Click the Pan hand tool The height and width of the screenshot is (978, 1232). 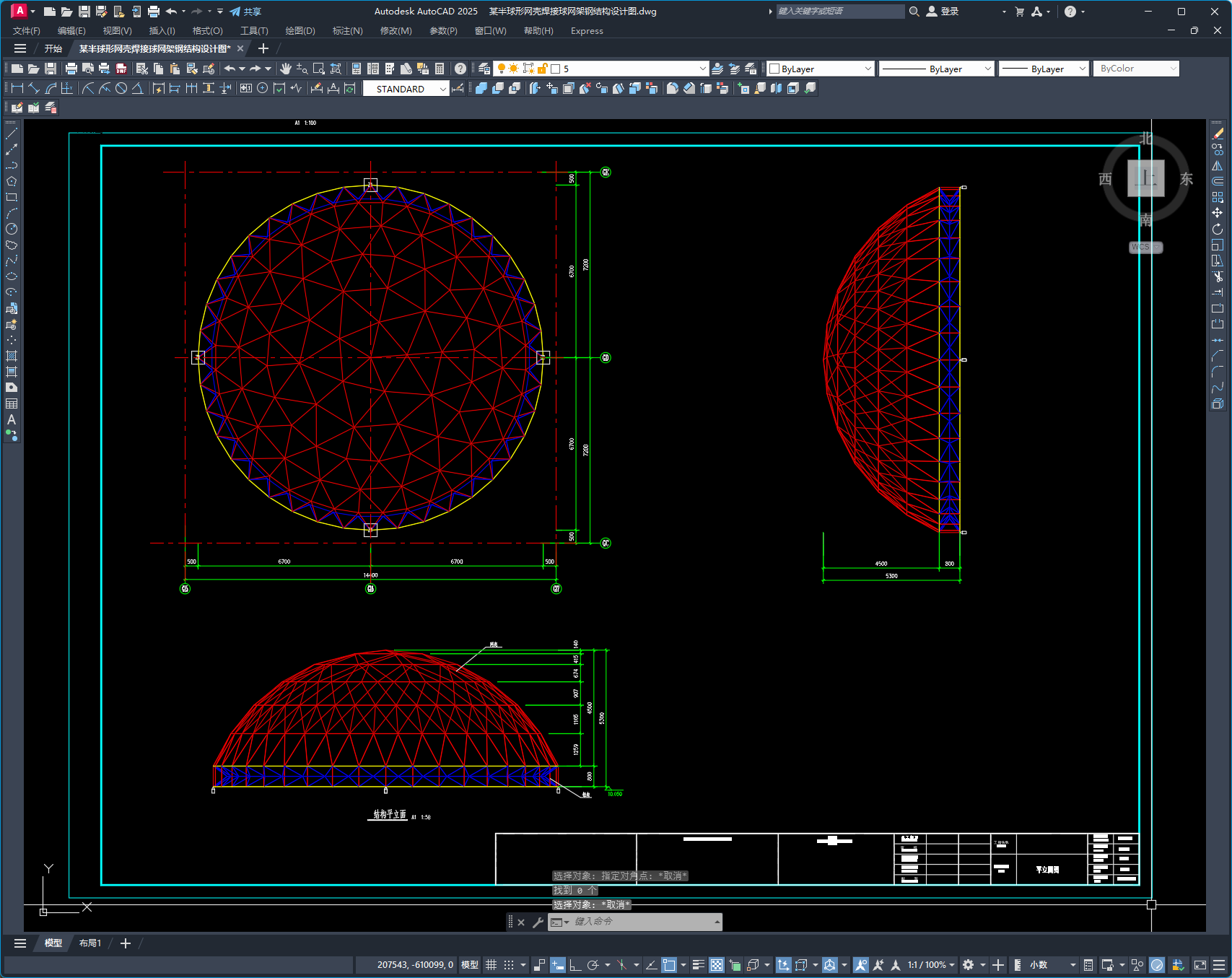pyautogui.click(x=286, y=69)
